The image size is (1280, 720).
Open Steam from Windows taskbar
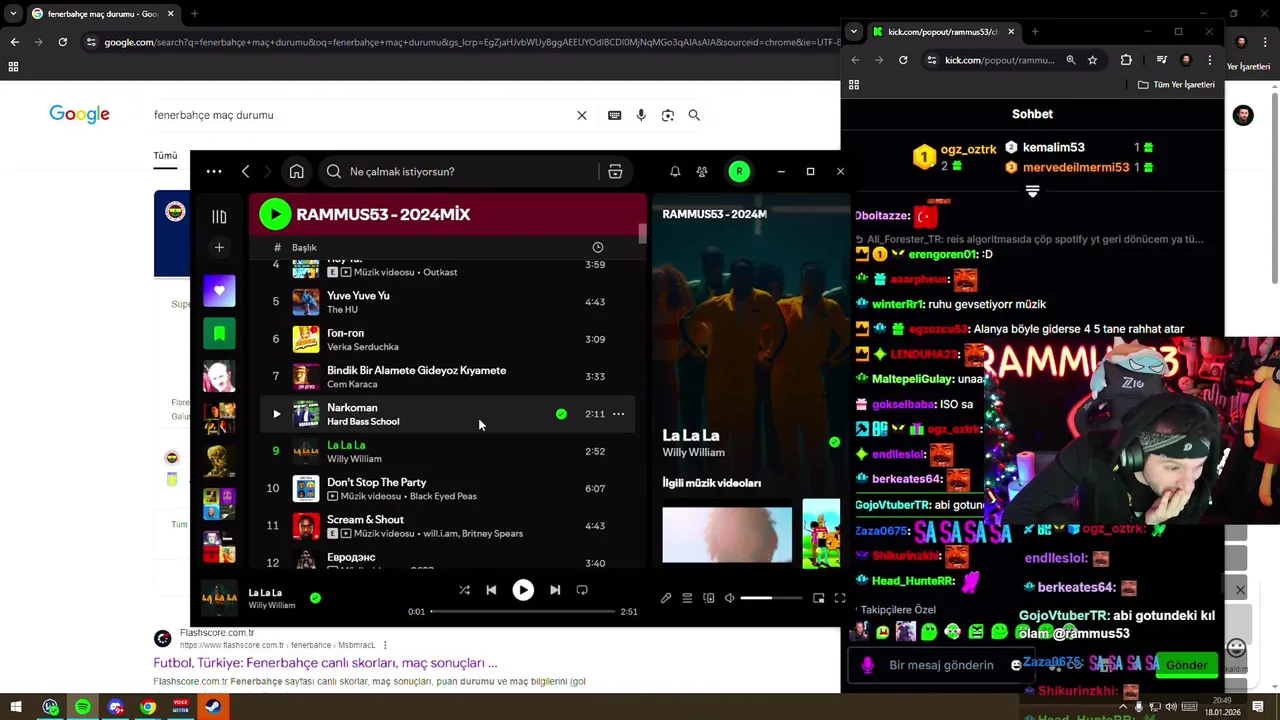click(x=213, y=707)
